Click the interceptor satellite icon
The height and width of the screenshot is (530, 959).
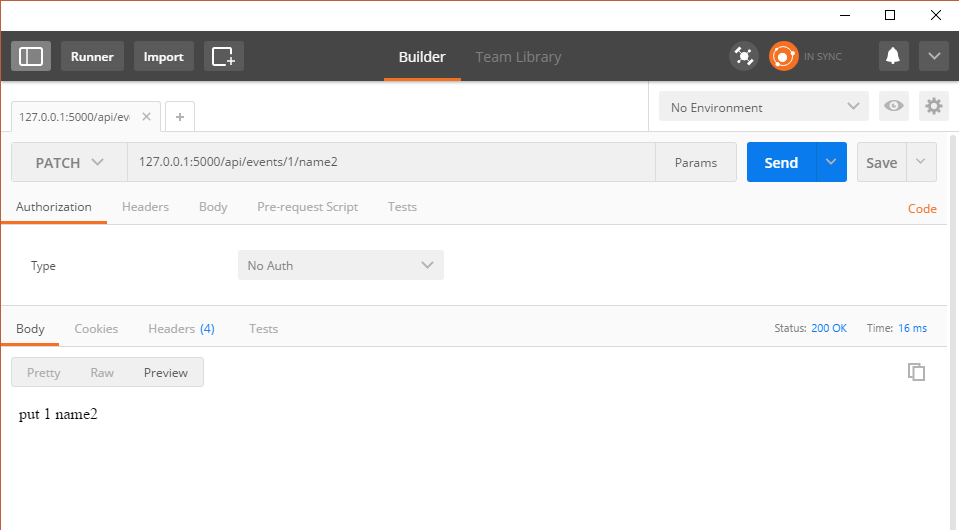pos(744,56)
